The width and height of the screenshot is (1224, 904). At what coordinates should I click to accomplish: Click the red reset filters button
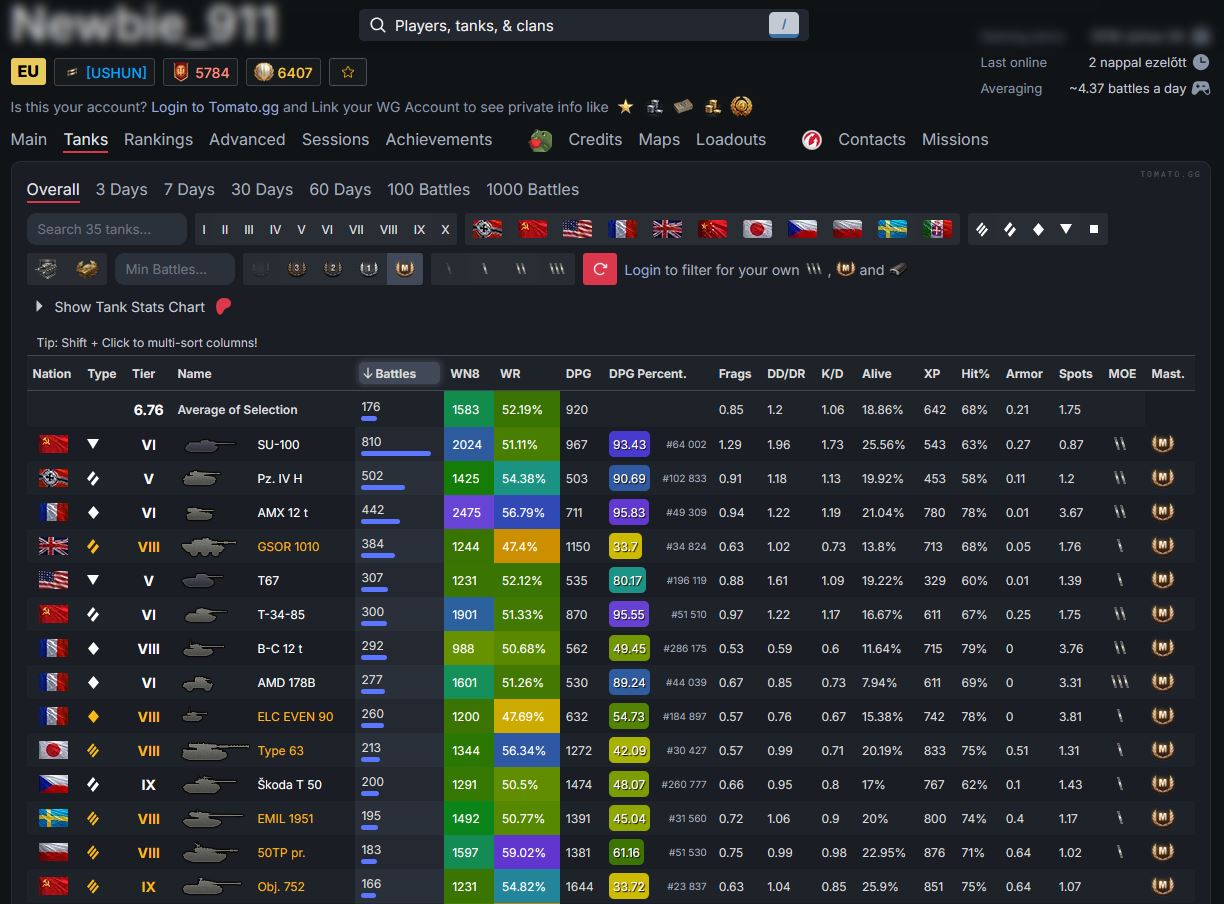point(600,269)
